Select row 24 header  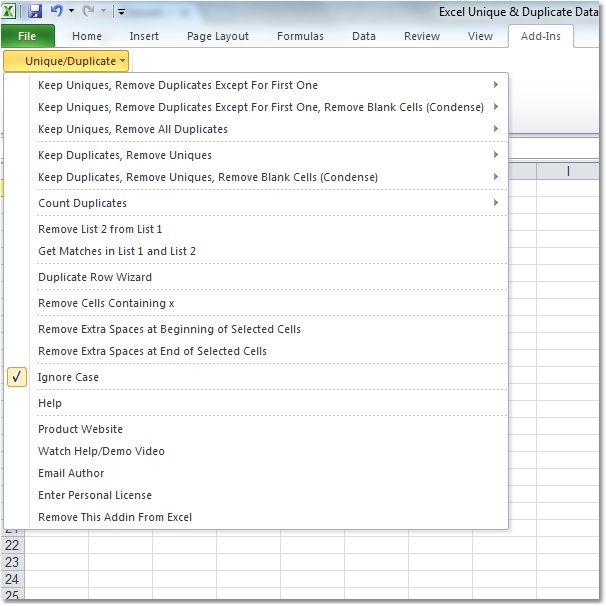(12, 579)
